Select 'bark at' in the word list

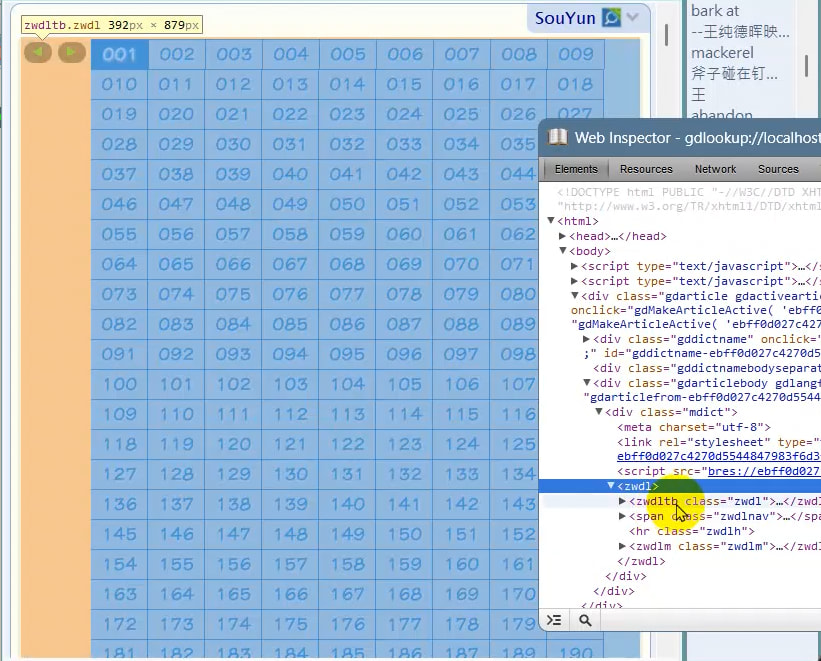pyautogui.click(x=715, y=10)
